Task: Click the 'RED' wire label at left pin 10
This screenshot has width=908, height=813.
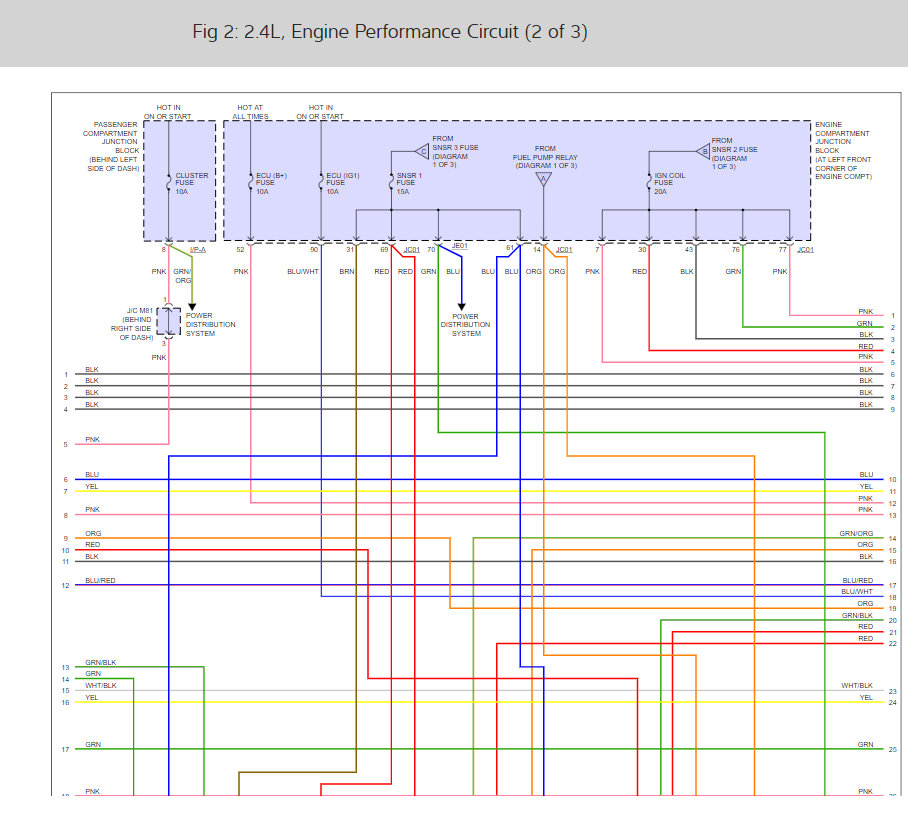Action: [x=93, y=544]
